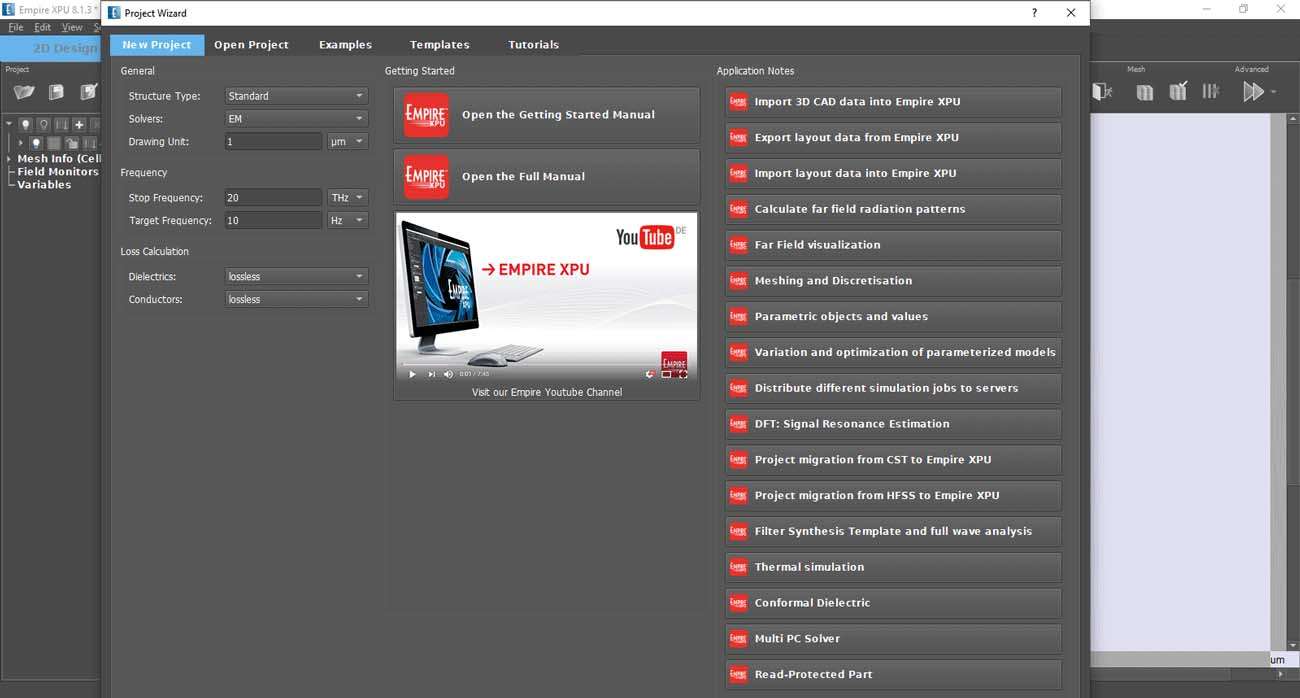
Task: Open the Getting Started Manual
Action: click(546, 115)
